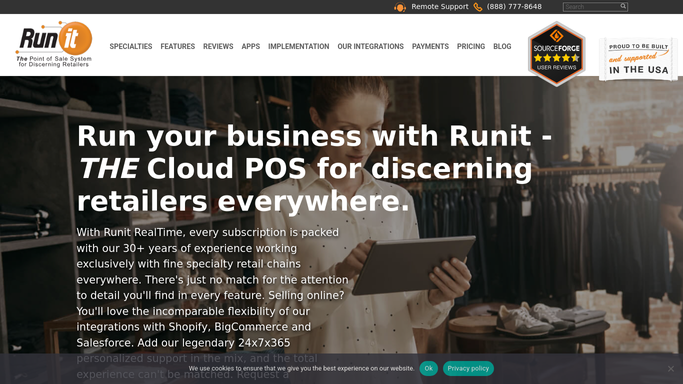The width and height of the screenshot is (683, 384).
Task: Click the paragraph starting 'With Runit RealTime'
Action: (x=213, y=303)
